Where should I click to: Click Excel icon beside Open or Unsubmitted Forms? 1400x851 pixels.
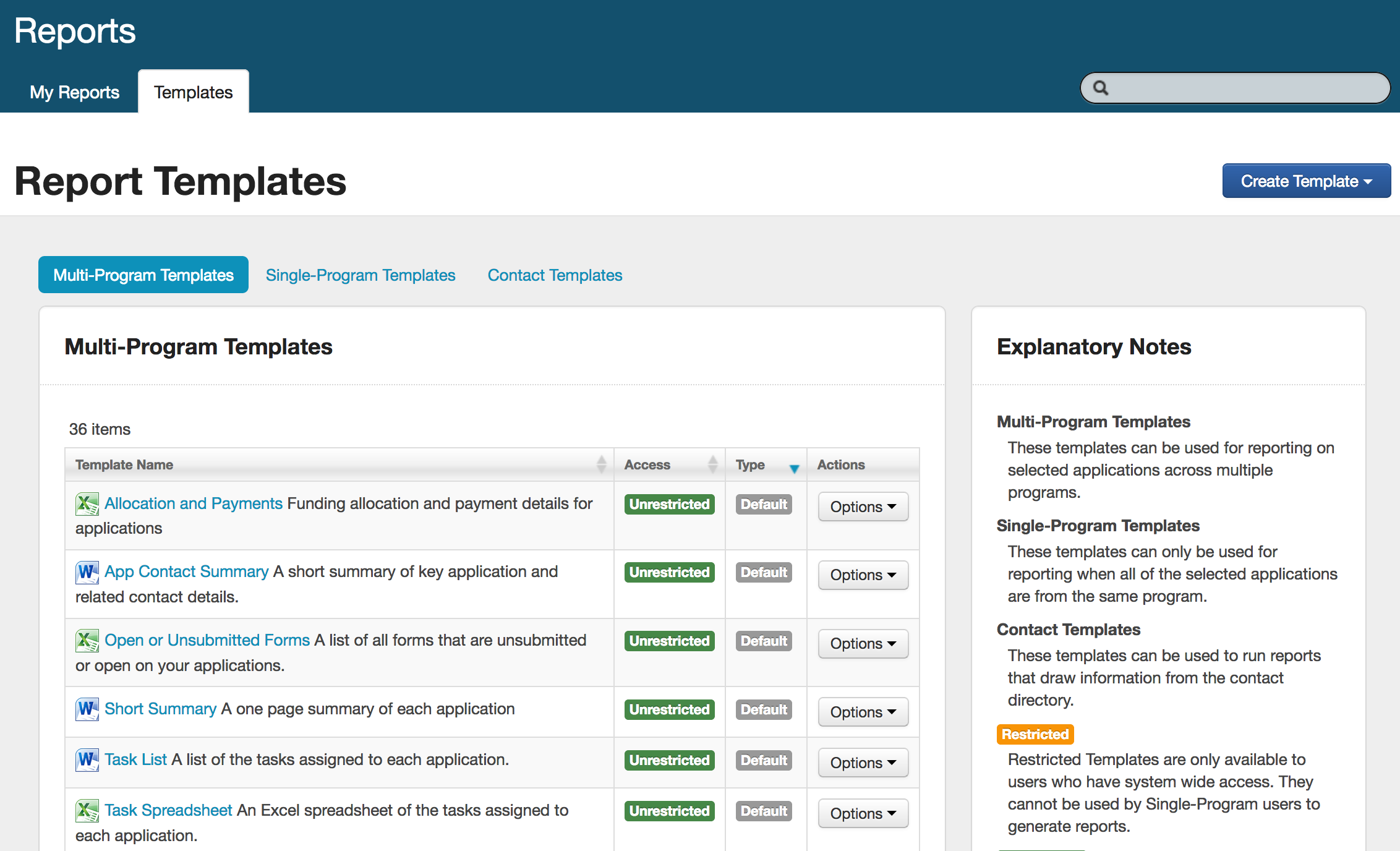tap(87, 641)
